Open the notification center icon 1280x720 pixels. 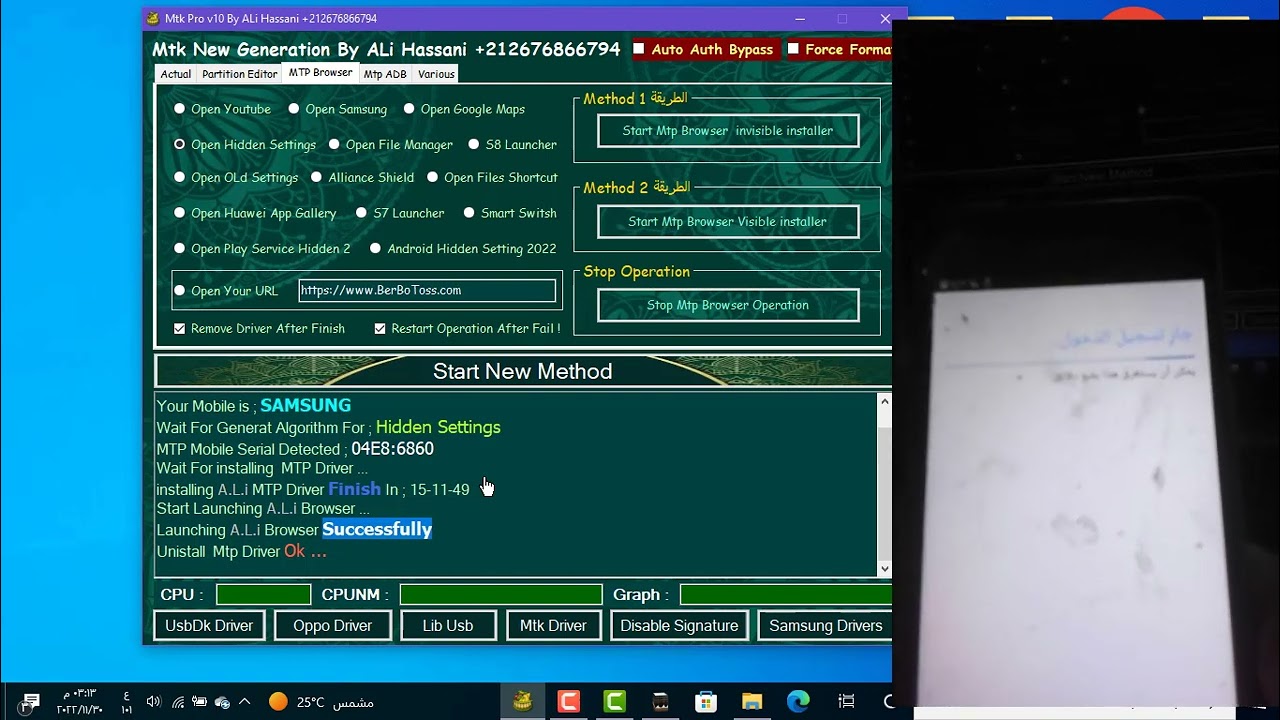(x=31, y=702)
